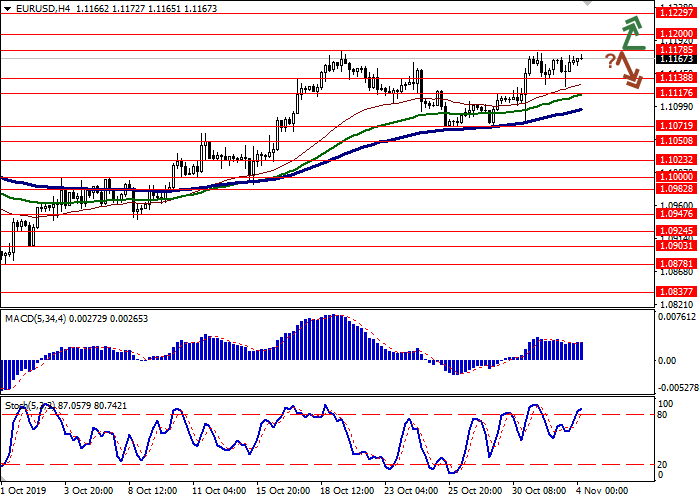
Task: Click the 4 Nov 00:00 date marker
Action: pos(601,492)
